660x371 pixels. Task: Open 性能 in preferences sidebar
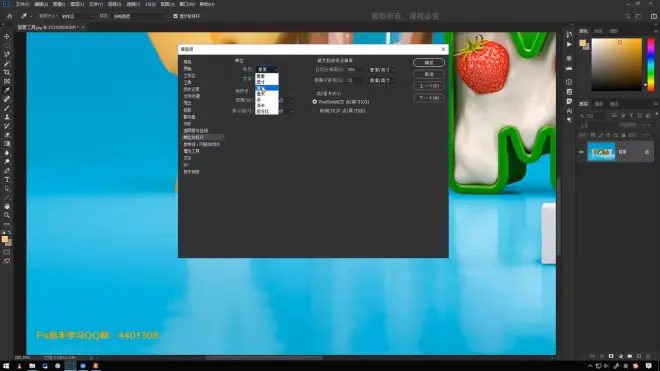tap(187, 110)
